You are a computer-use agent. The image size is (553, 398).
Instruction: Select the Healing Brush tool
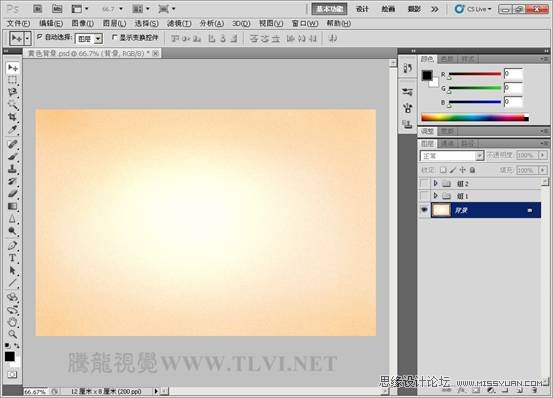click(x=13, y=144)
